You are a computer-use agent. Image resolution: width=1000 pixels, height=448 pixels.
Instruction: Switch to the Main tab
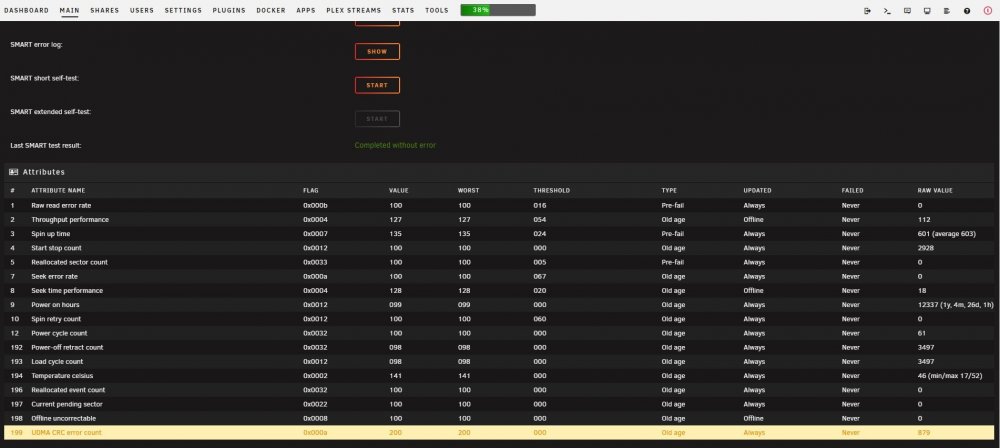point(70,11)
